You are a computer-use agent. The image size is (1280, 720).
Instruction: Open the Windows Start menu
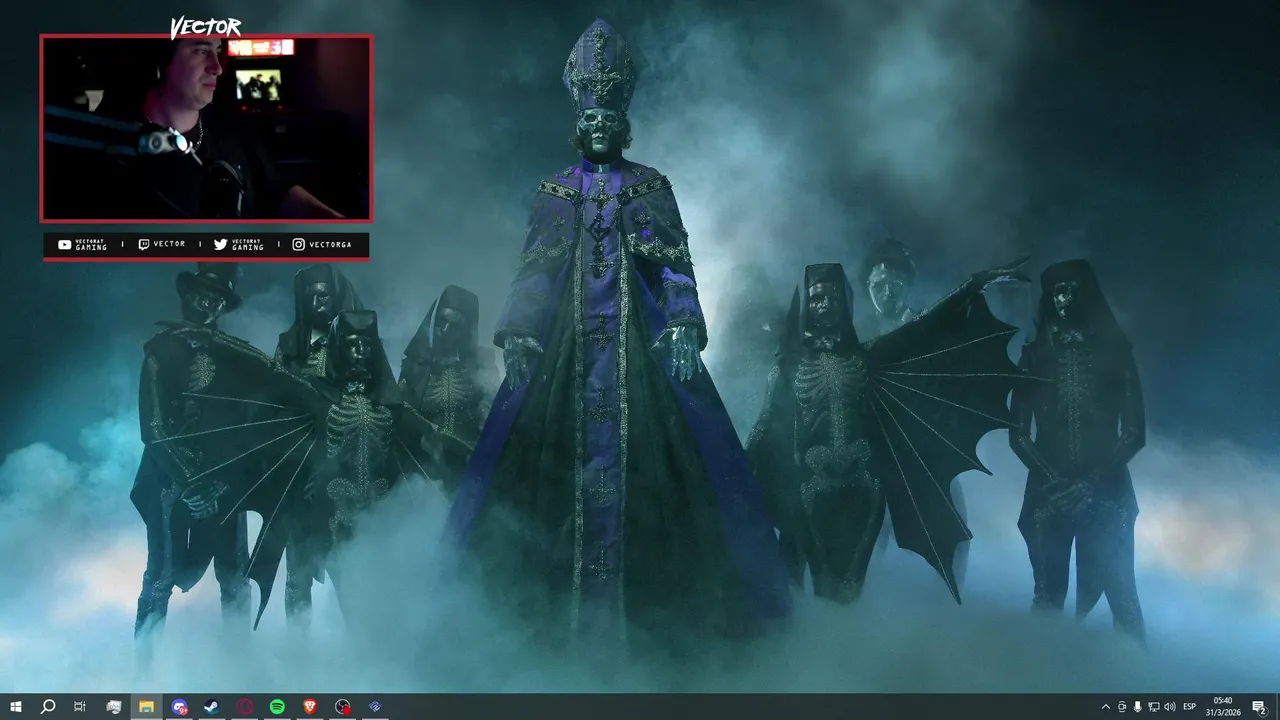coord(15,707)
